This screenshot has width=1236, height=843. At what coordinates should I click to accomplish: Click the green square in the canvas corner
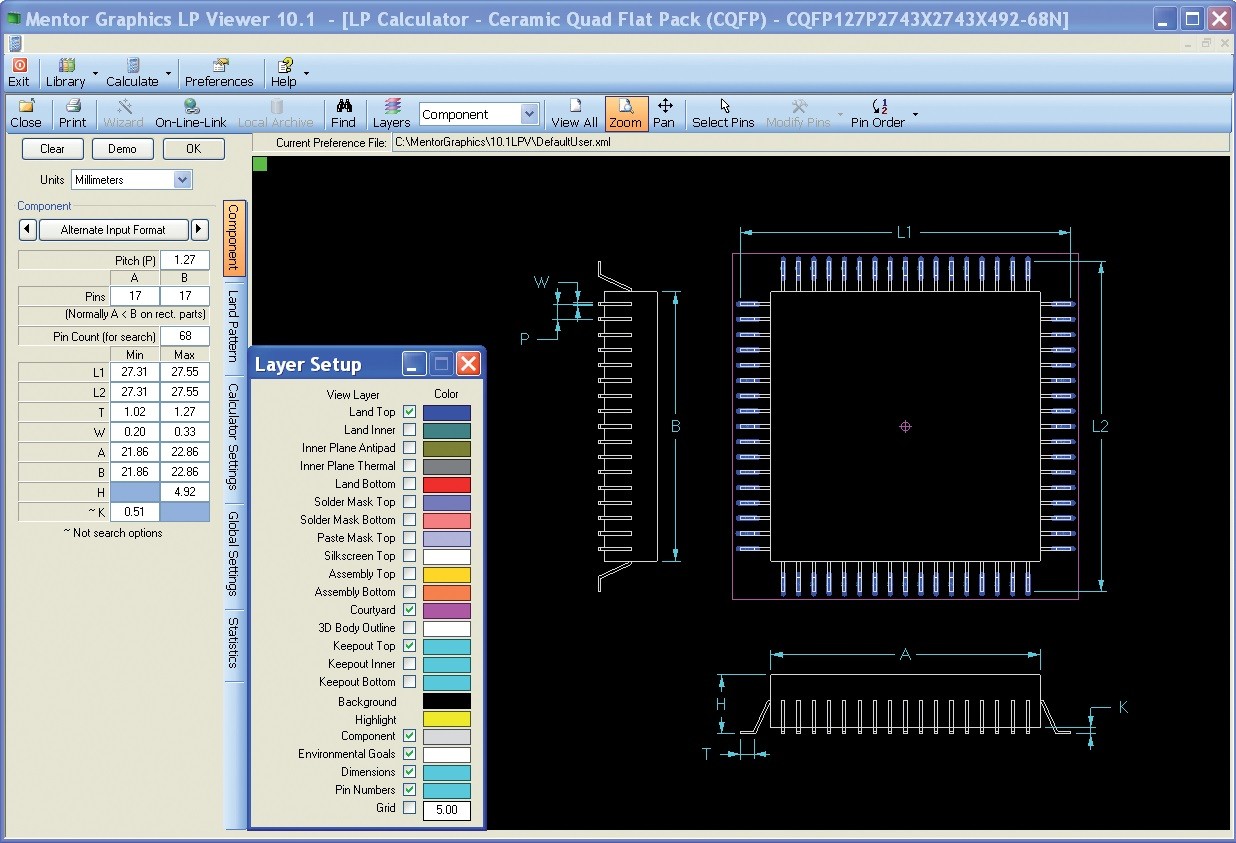coord(260,163)
